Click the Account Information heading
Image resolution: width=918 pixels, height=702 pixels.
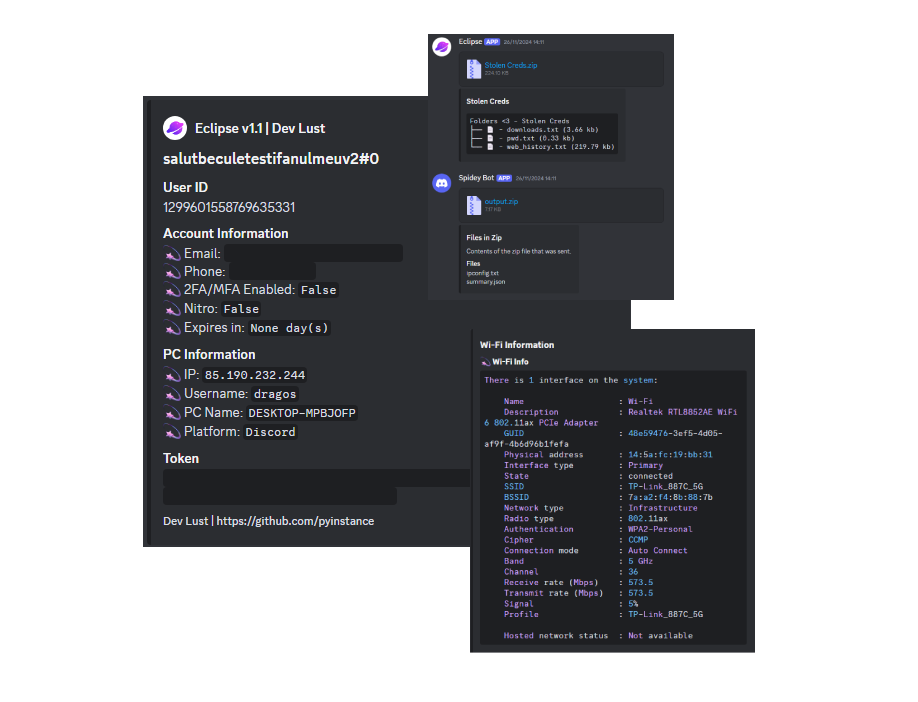point(225,234)
